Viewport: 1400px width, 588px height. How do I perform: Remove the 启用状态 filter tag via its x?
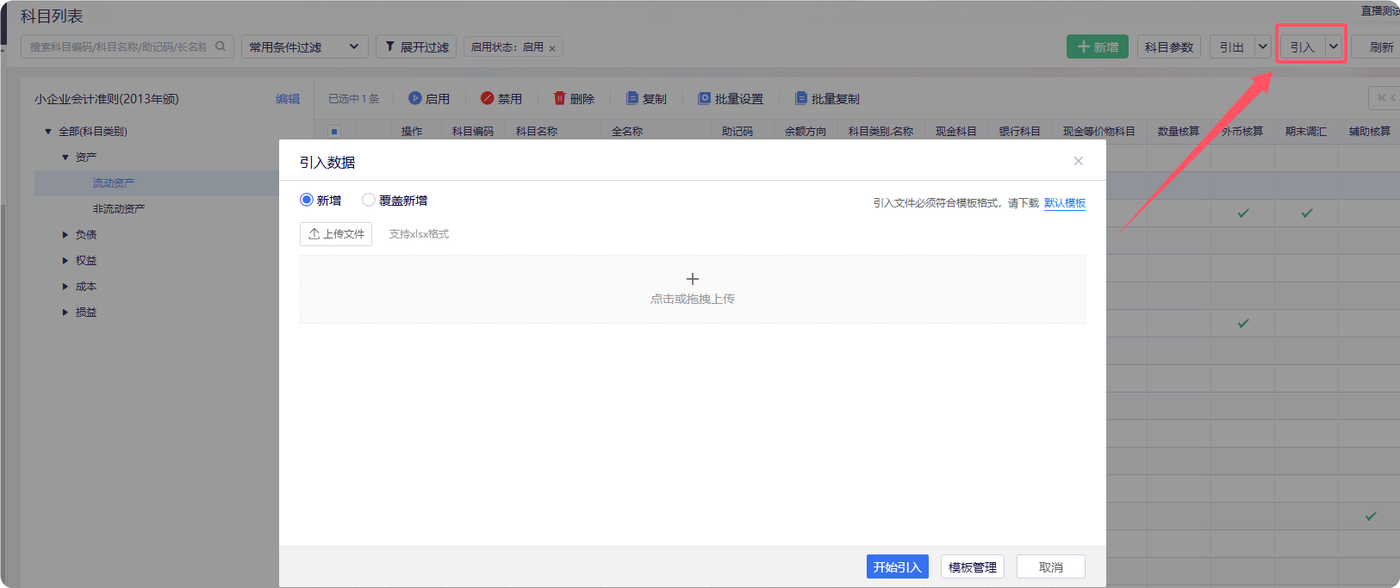point(552,48)
